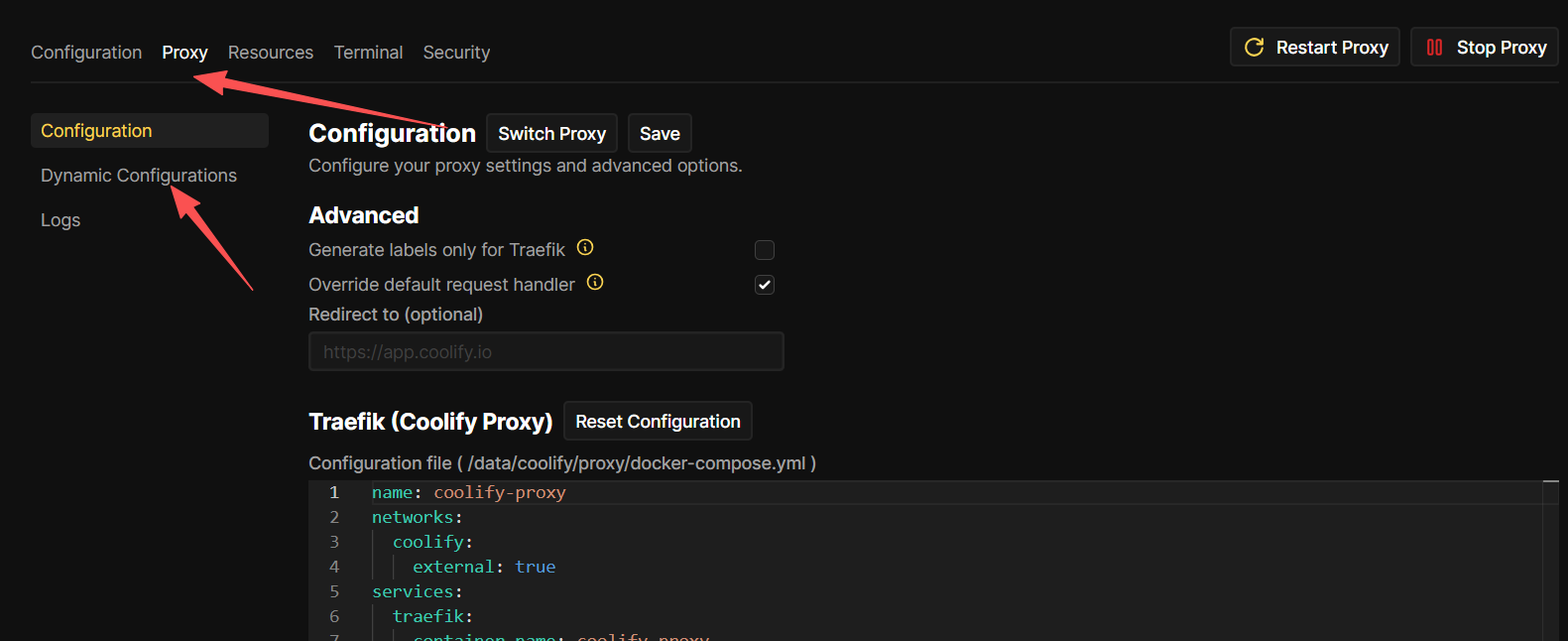Open the Configuration top tab

point(86,53)
